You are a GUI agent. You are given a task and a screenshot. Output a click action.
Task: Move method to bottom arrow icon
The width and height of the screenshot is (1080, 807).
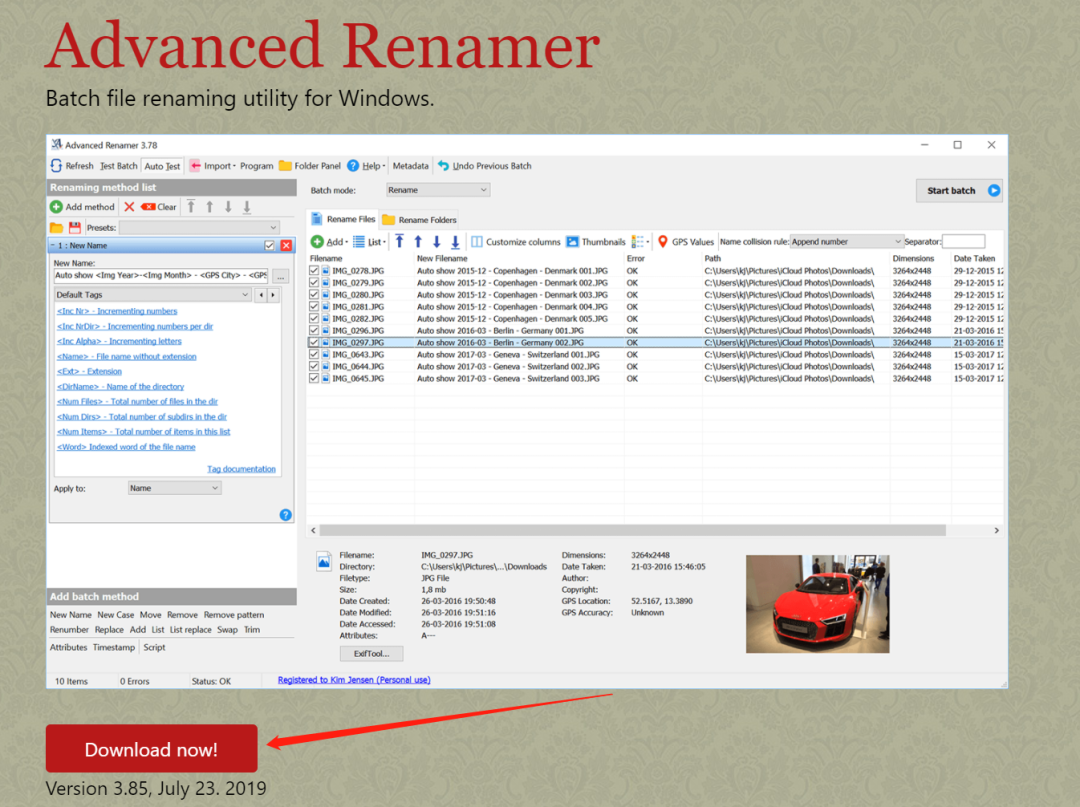pyautogui.click(x=247, y=207)
